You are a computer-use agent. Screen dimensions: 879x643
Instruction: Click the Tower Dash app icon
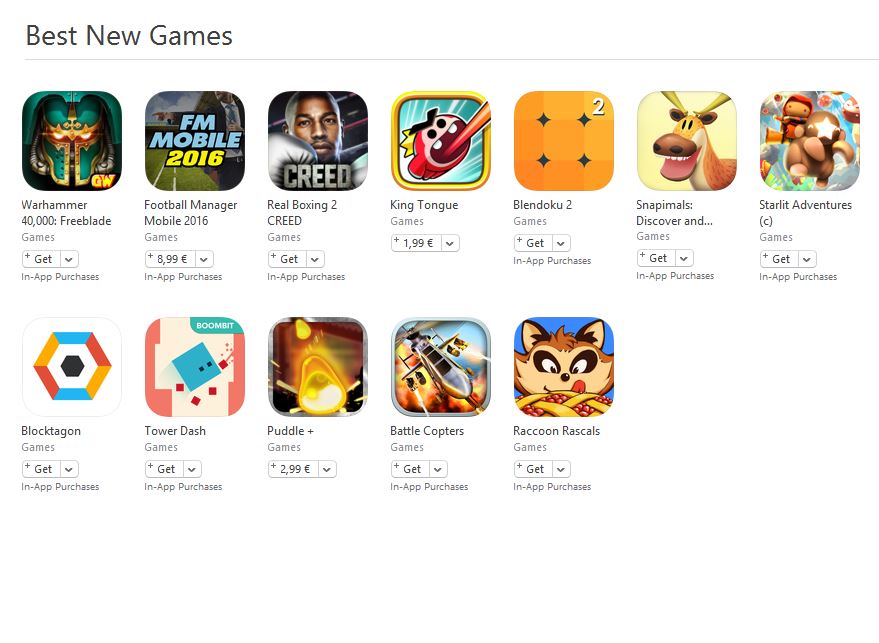pyautogui.click(x=195, y=367)
